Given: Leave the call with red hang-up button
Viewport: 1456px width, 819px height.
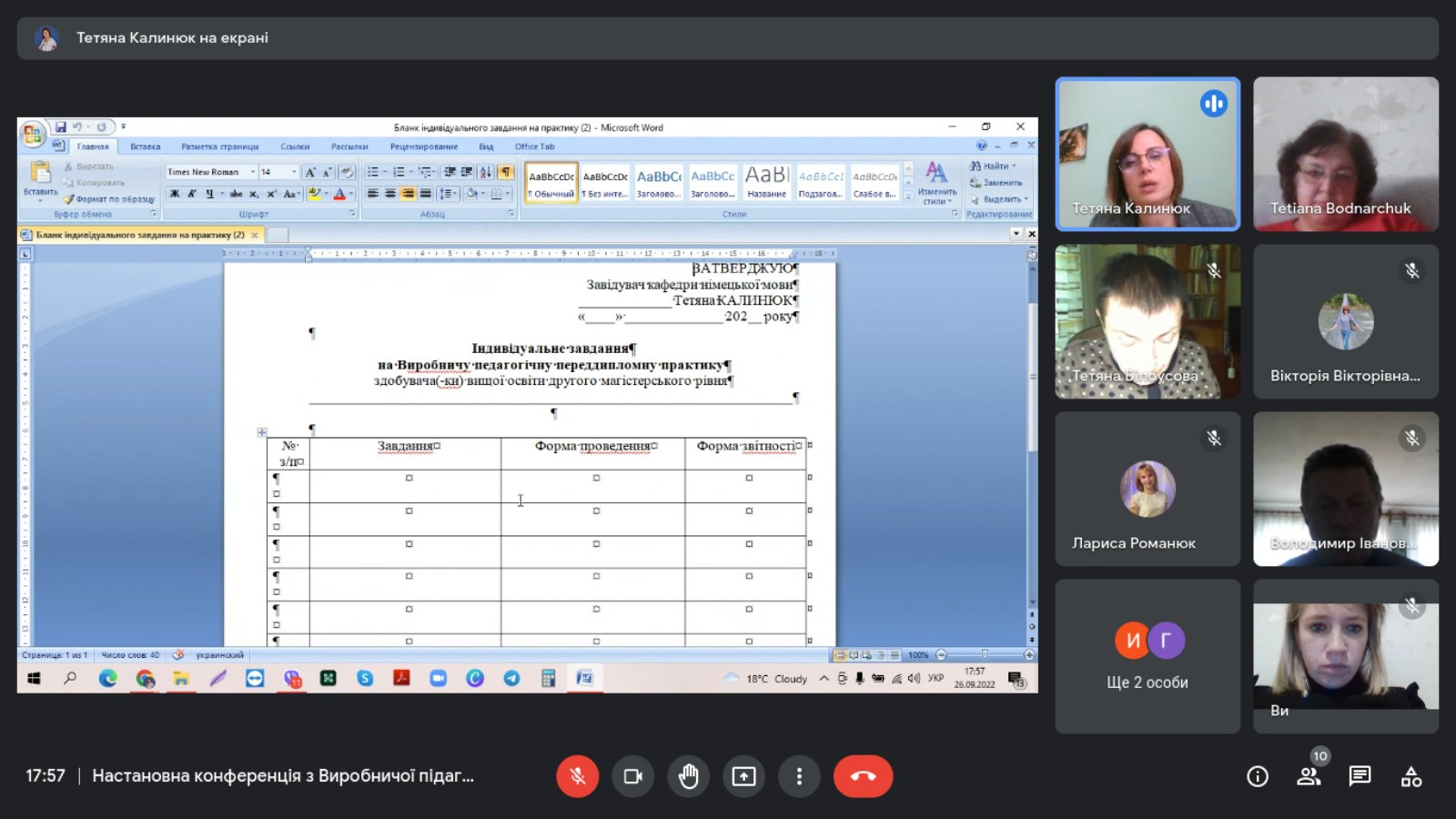Looking at the screenshot, I should (863, 776).
